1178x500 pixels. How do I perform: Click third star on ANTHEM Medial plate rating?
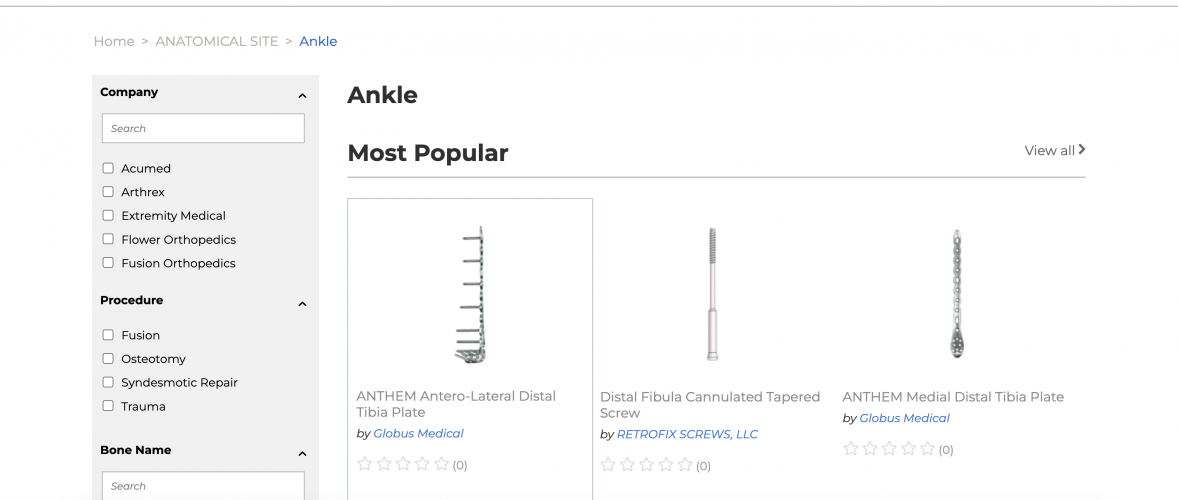click(889, 449)
